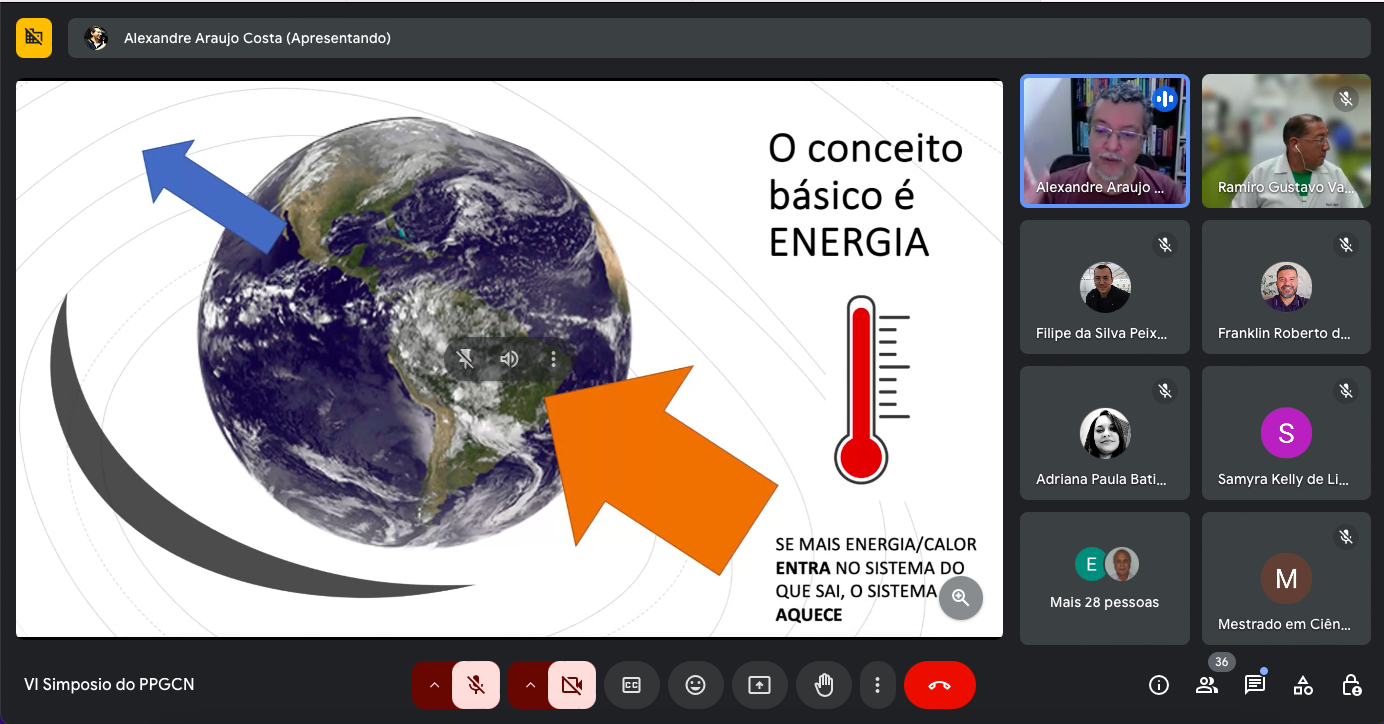The width and height of the screenshot is (1384, 724).
Task: Click Filipe da Silva Peix... participant avatar
Action: tap(1105, 288)
